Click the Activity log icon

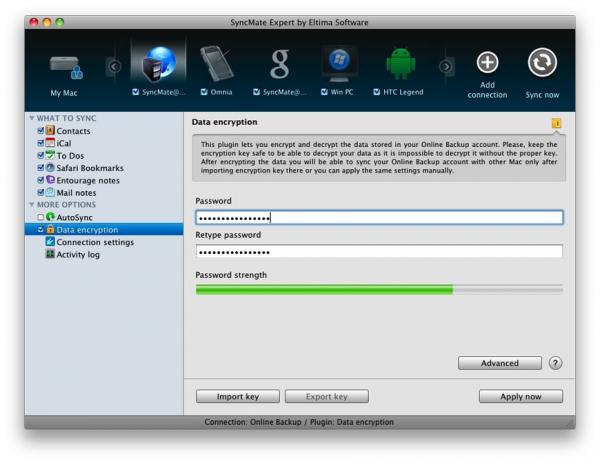tap(50, 254)
